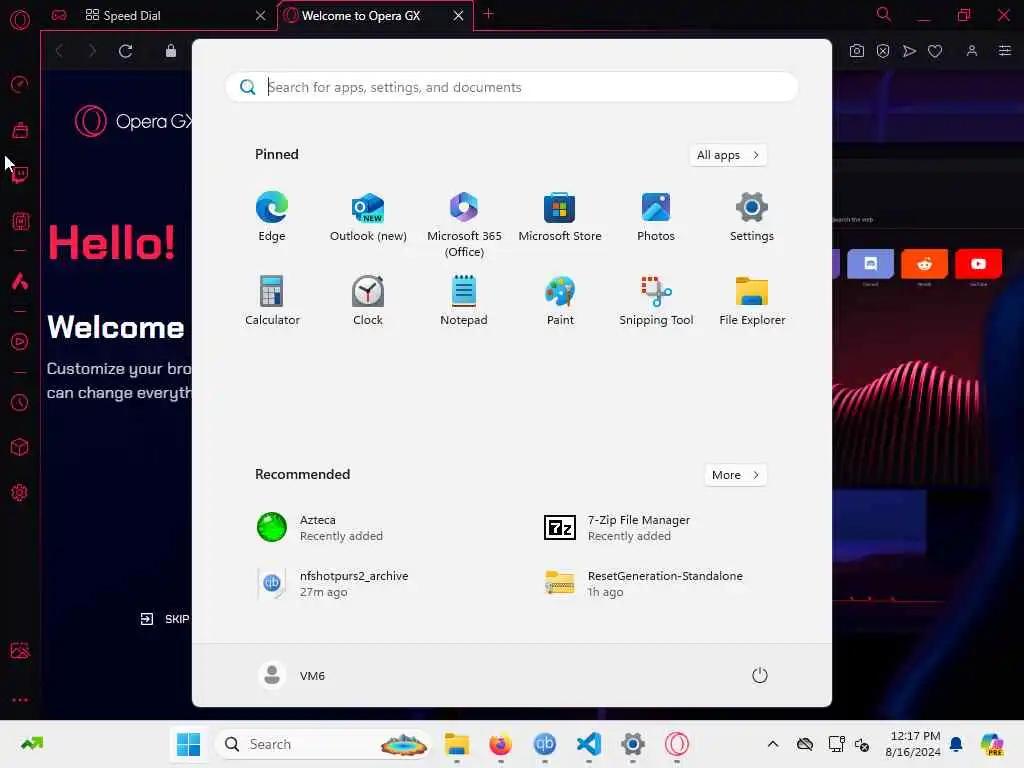The image size is (1024, 768).
Task: Click Windows Start button in taskbar
Action: 189,744
